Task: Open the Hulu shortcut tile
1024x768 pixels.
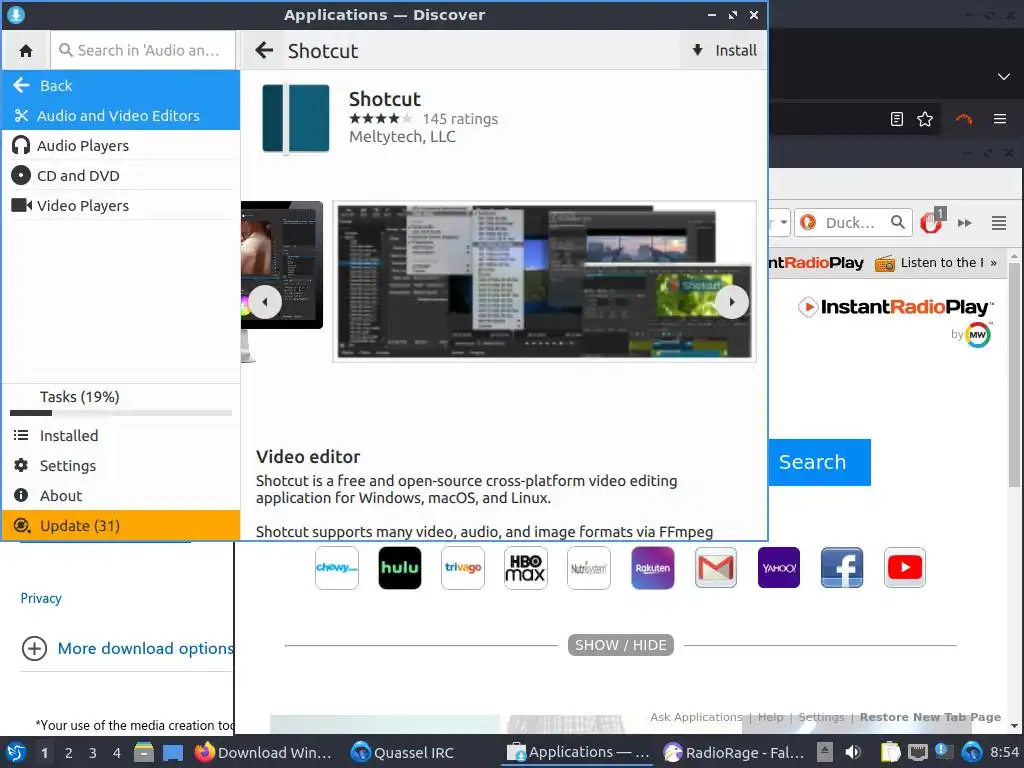Action: tap(400, 568)
